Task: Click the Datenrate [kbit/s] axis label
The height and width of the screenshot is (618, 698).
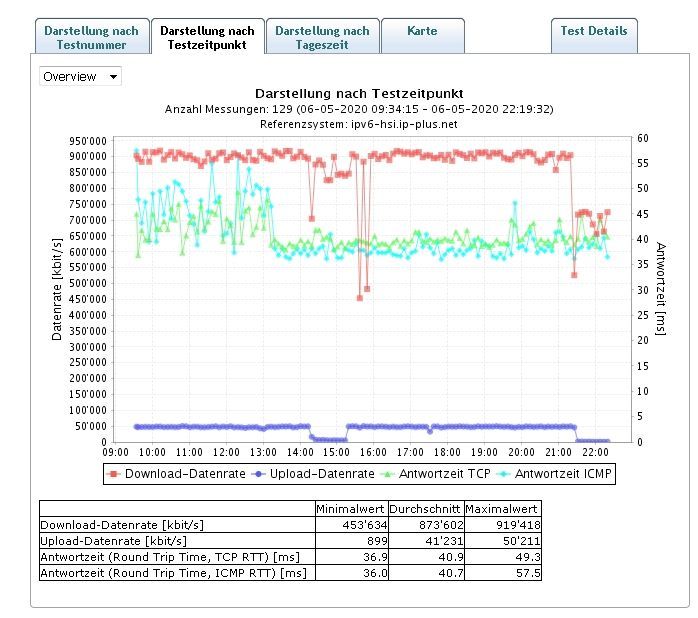Action: click(x=57, y=289)
